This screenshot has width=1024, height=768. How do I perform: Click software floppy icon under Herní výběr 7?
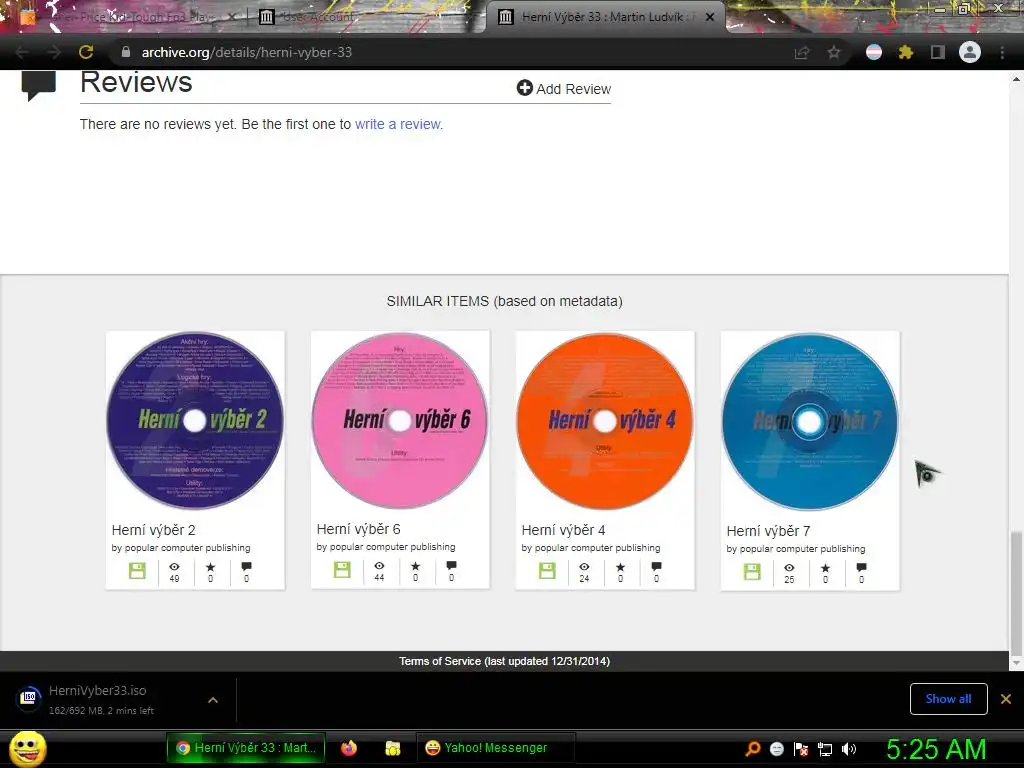(752, 572)
